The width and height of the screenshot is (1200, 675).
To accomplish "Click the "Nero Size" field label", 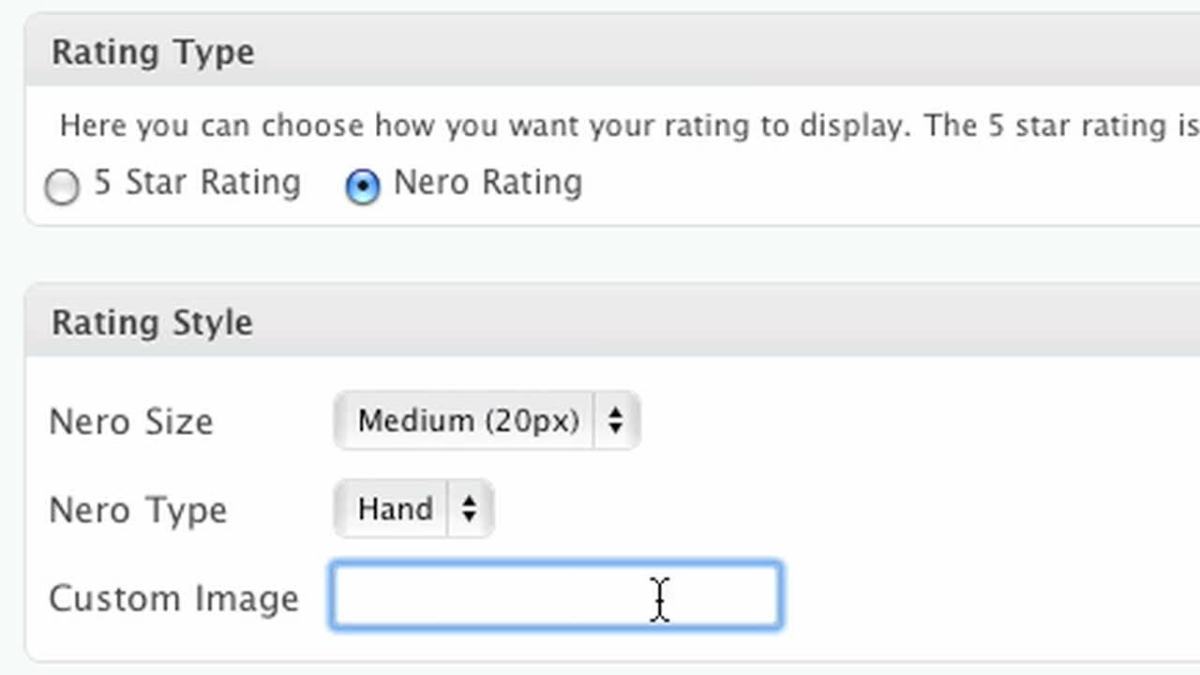I will [131, 422].
